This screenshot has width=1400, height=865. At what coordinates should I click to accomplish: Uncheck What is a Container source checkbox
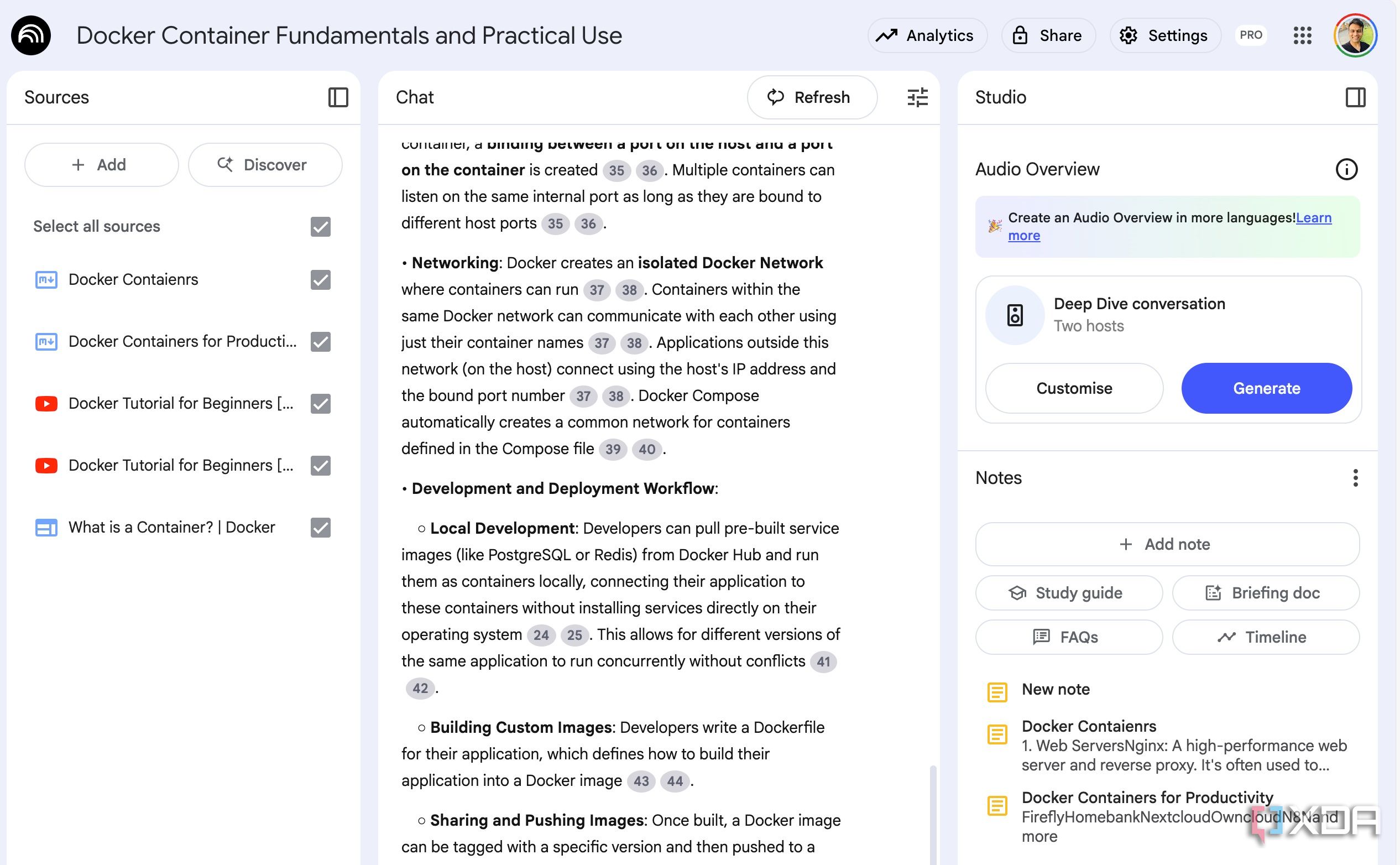(320, 528)
